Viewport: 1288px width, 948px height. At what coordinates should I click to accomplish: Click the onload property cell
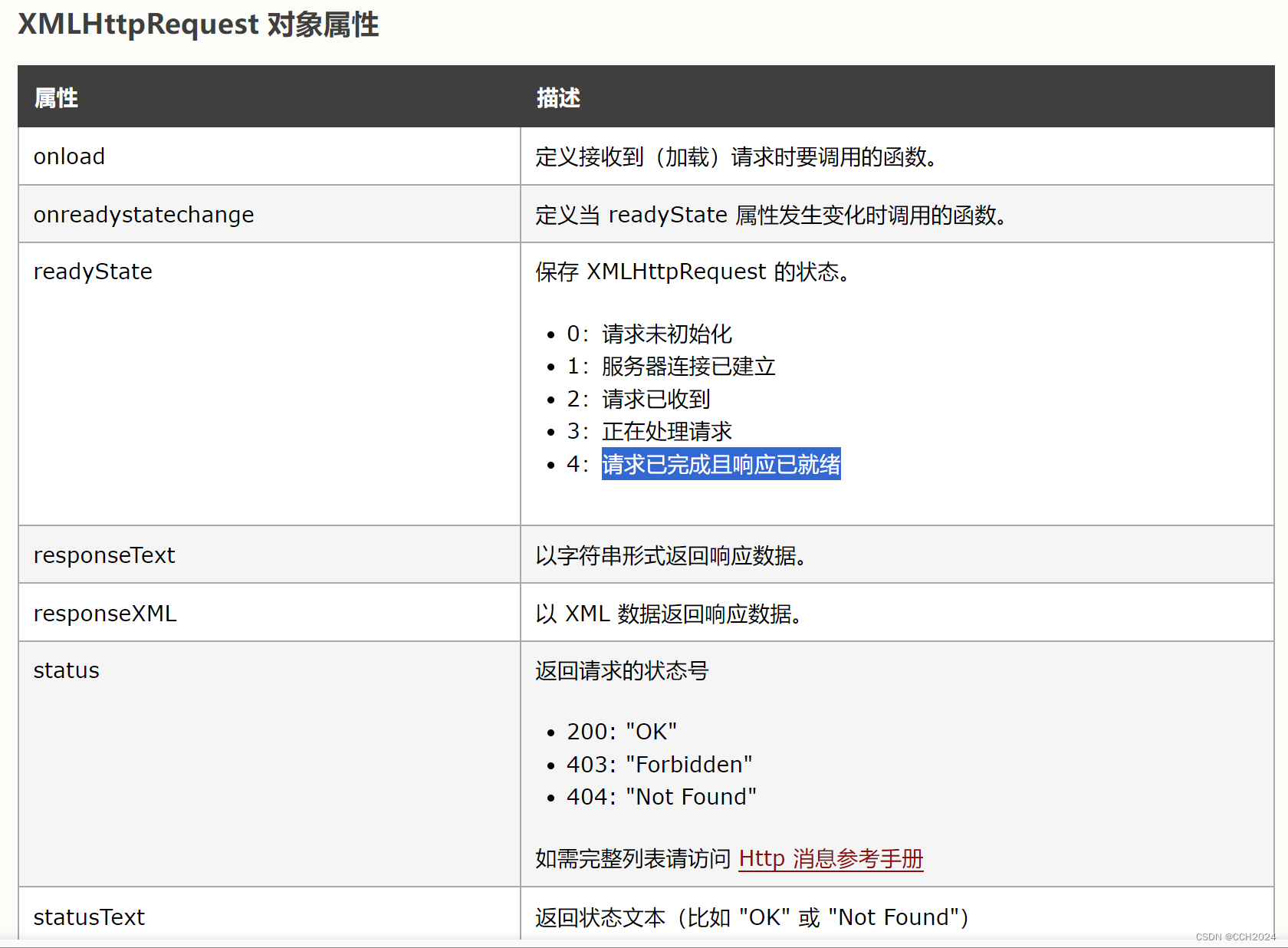(x=69, y=156)
